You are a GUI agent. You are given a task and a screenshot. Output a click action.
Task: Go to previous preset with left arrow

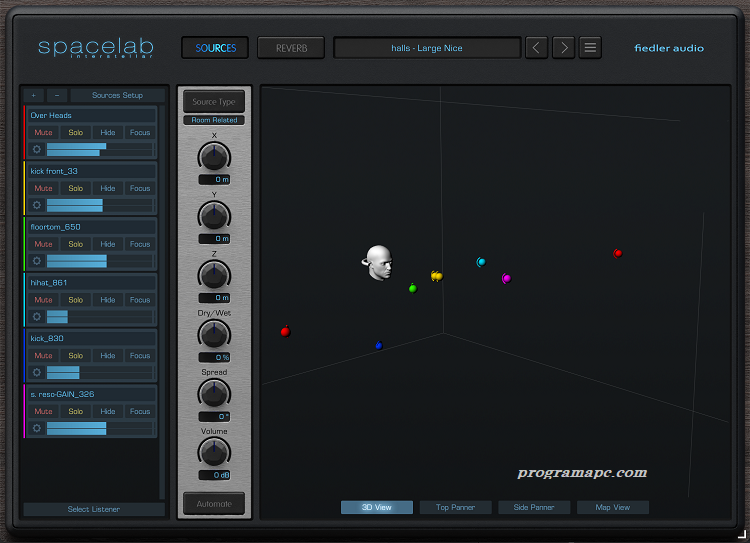pos(536,48)
